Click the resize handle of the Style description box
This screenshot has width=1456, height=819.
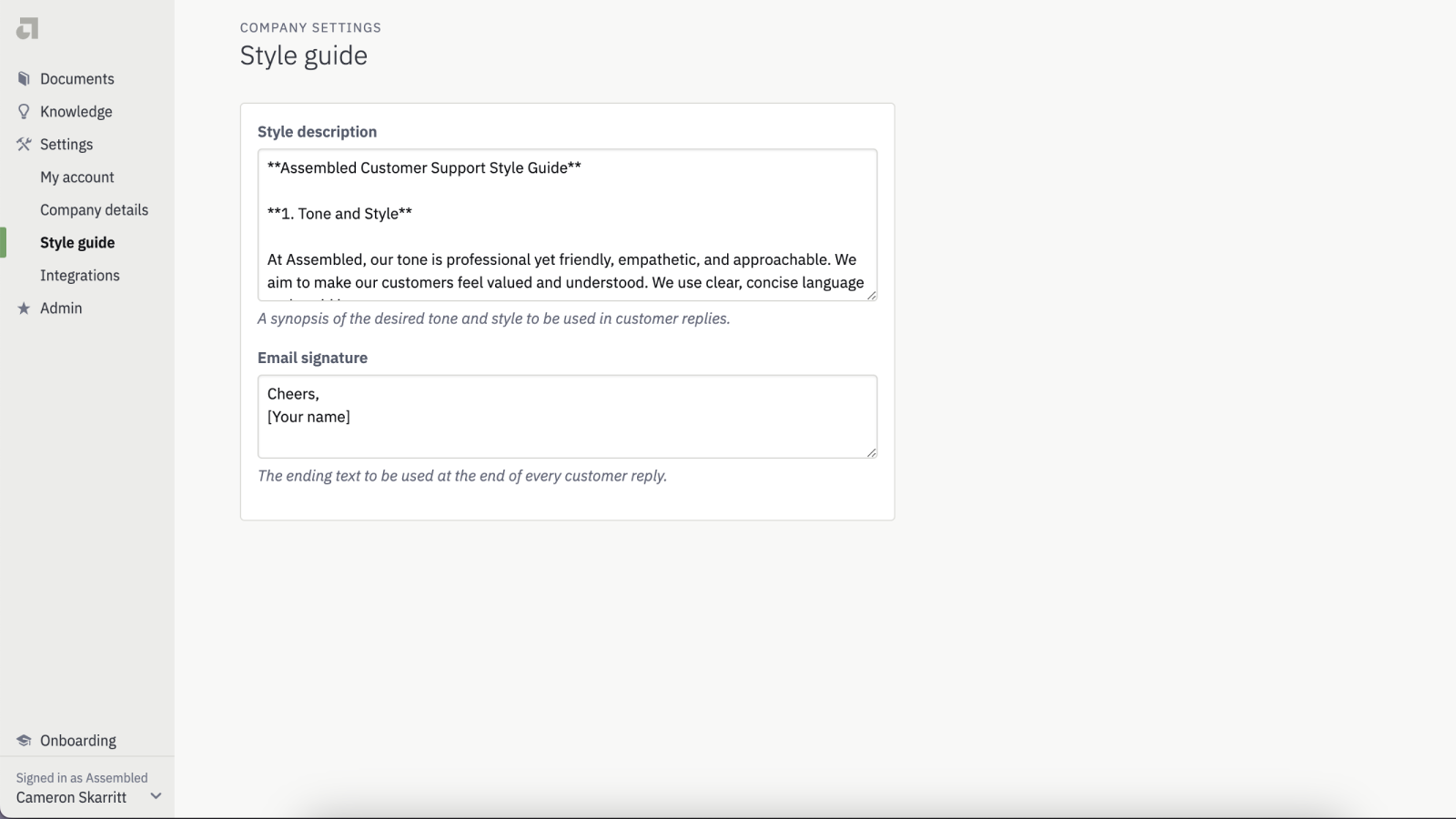coord(871,296)
